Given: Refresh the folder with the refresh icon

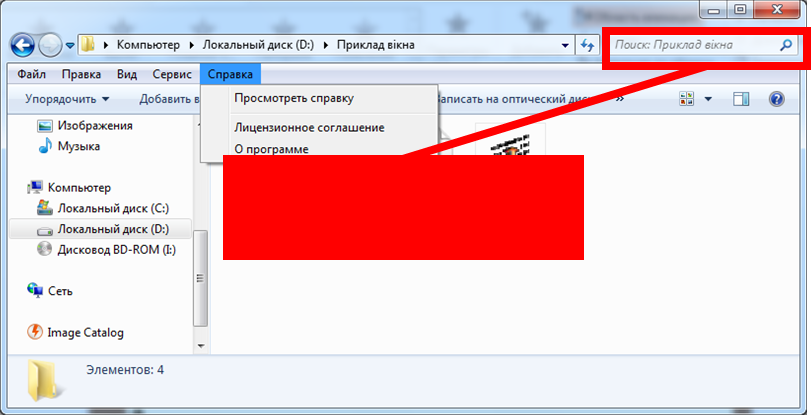Looking at the screenshot, I should point(587,46).
